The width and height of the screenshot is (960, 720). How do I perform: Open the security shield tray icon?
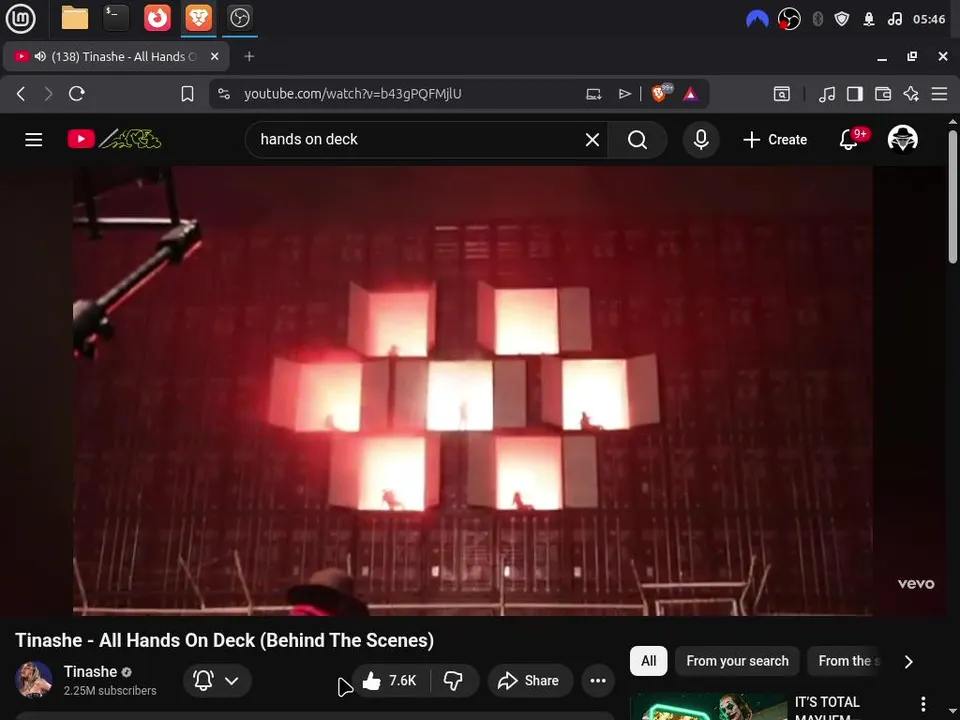click(842, 20)
